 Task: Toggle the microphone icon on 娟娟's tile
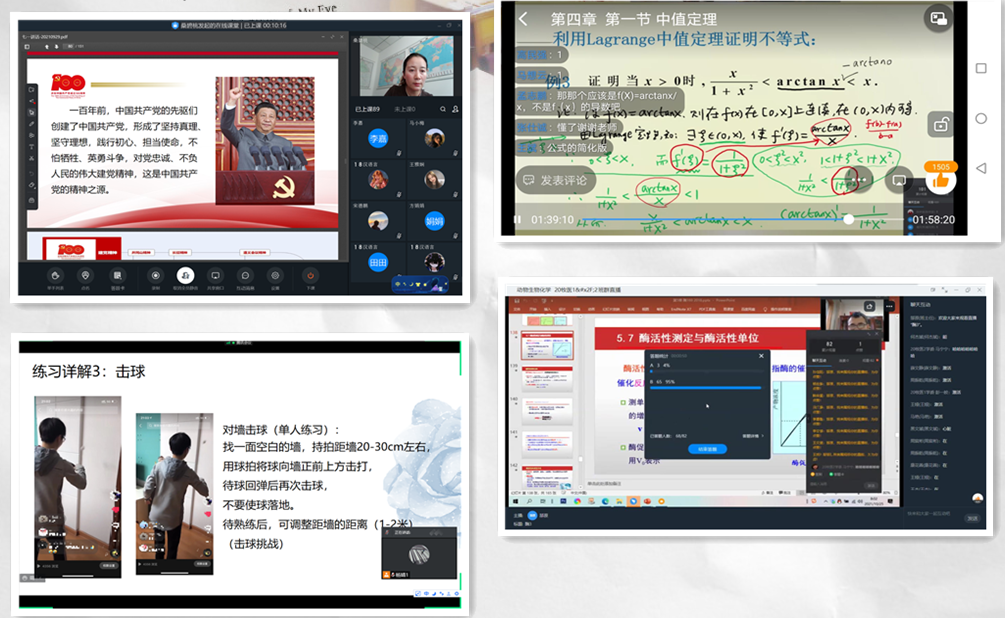[455, 236]
